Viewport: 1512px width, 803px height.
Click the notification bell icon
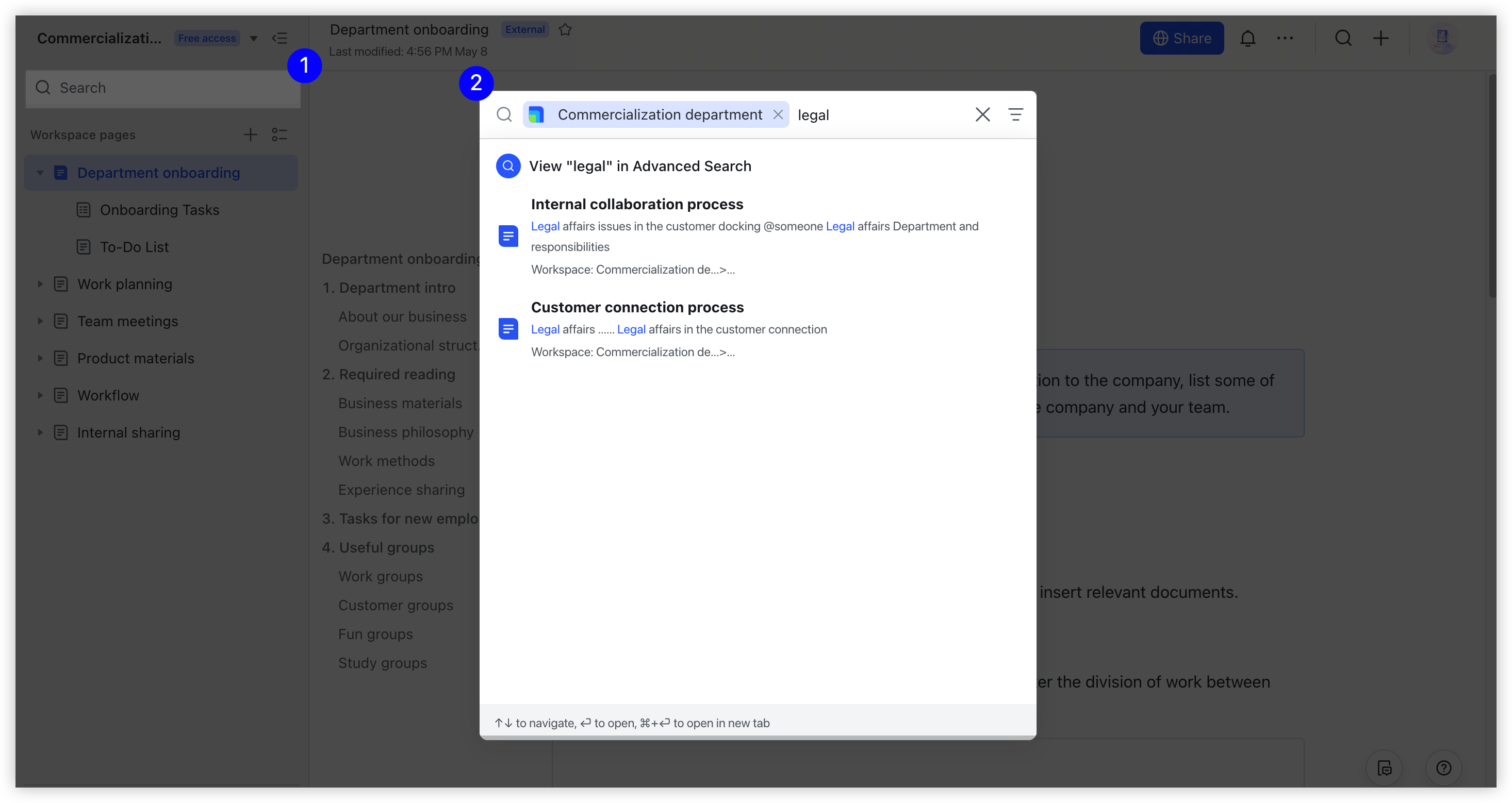[1248, 37]
